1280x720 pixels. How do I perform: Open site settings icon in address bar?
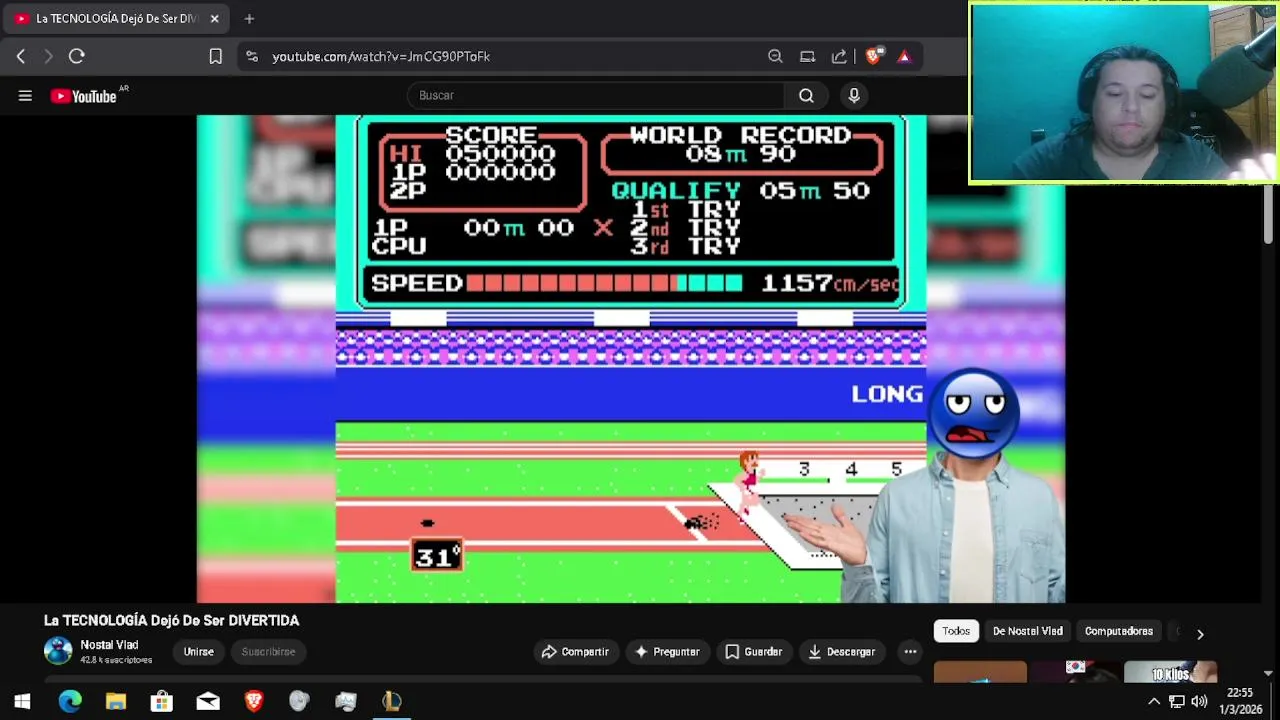point(252,56)
